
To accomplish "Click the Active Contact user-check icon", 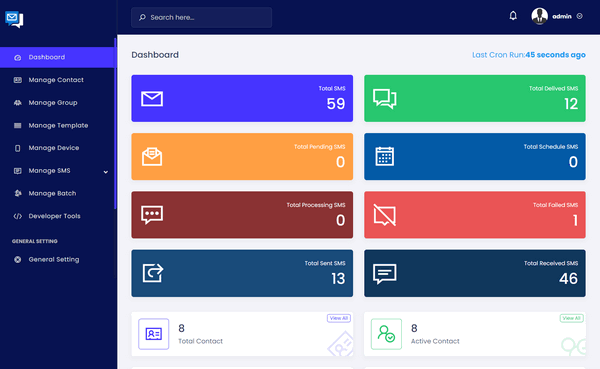I will [386, 334].
